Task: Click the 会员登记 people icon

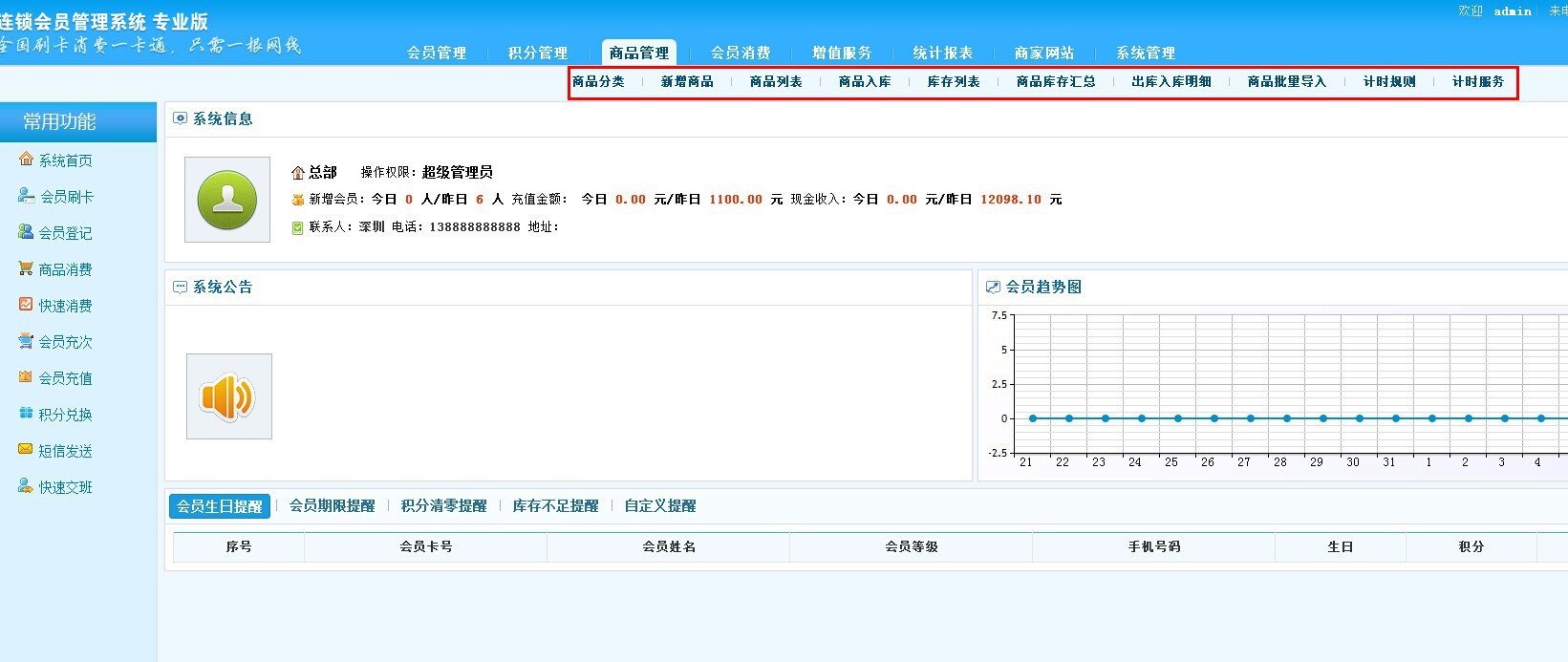Action: pos(26,232)
